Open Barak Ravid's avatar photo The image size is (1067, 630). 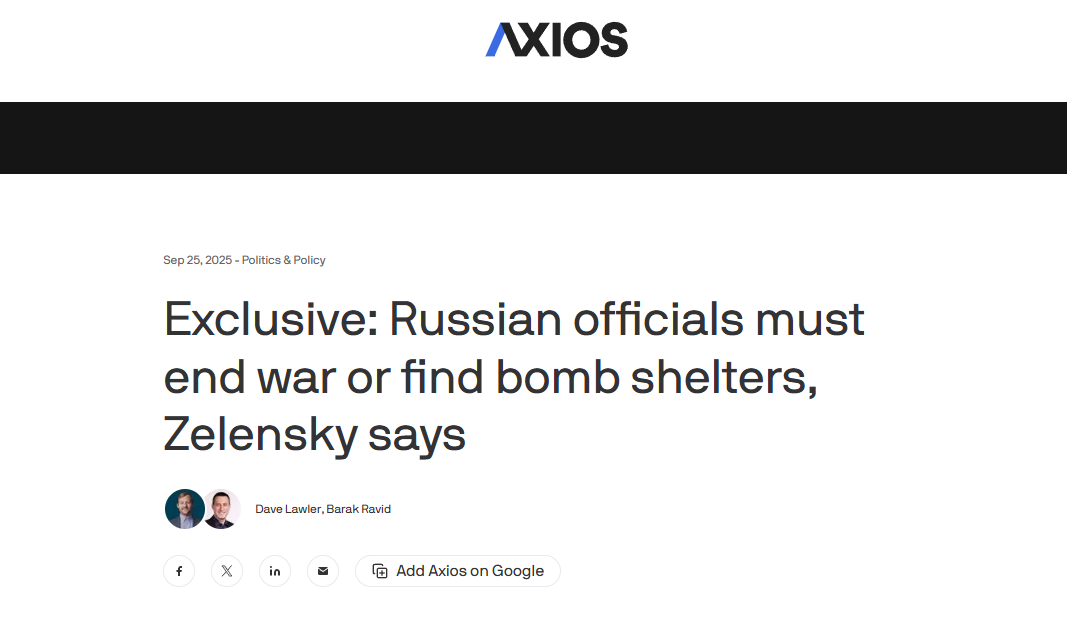(x=222, y=509)
